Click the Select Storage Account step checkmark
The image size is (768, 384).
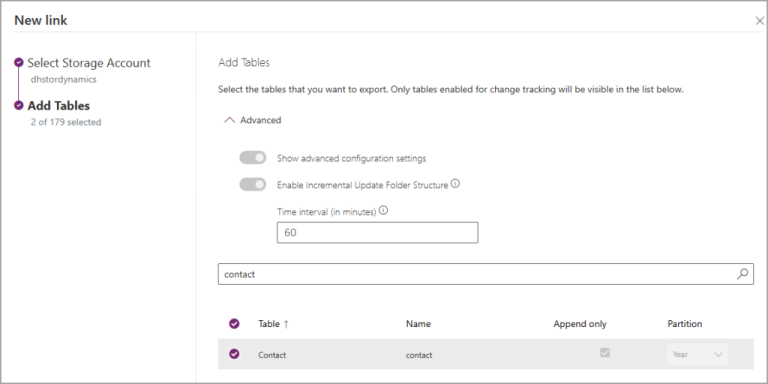19,63
